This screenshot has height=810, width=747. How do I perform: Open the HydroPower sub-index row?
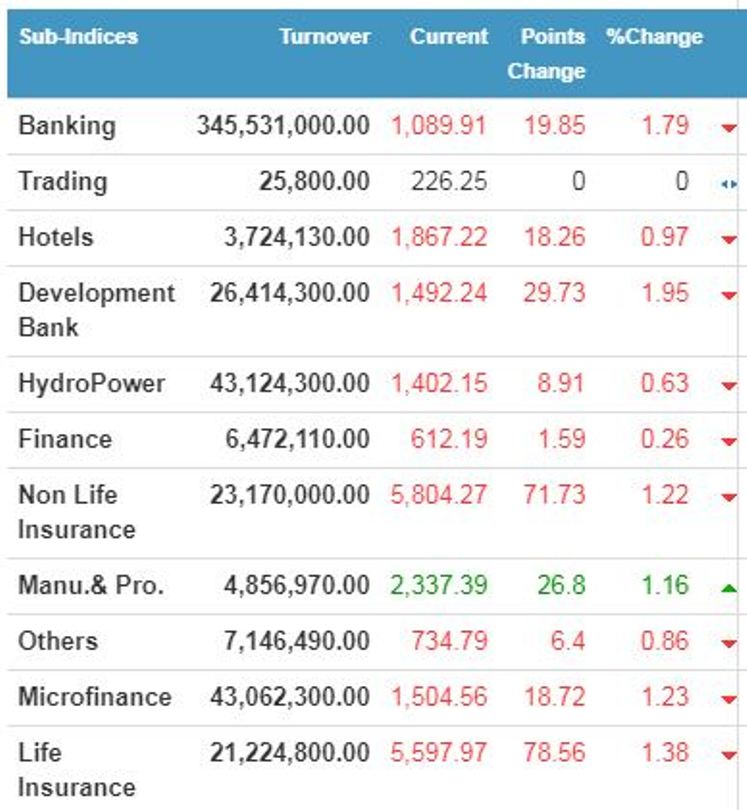pyautogui.click(x=91, y=384)
